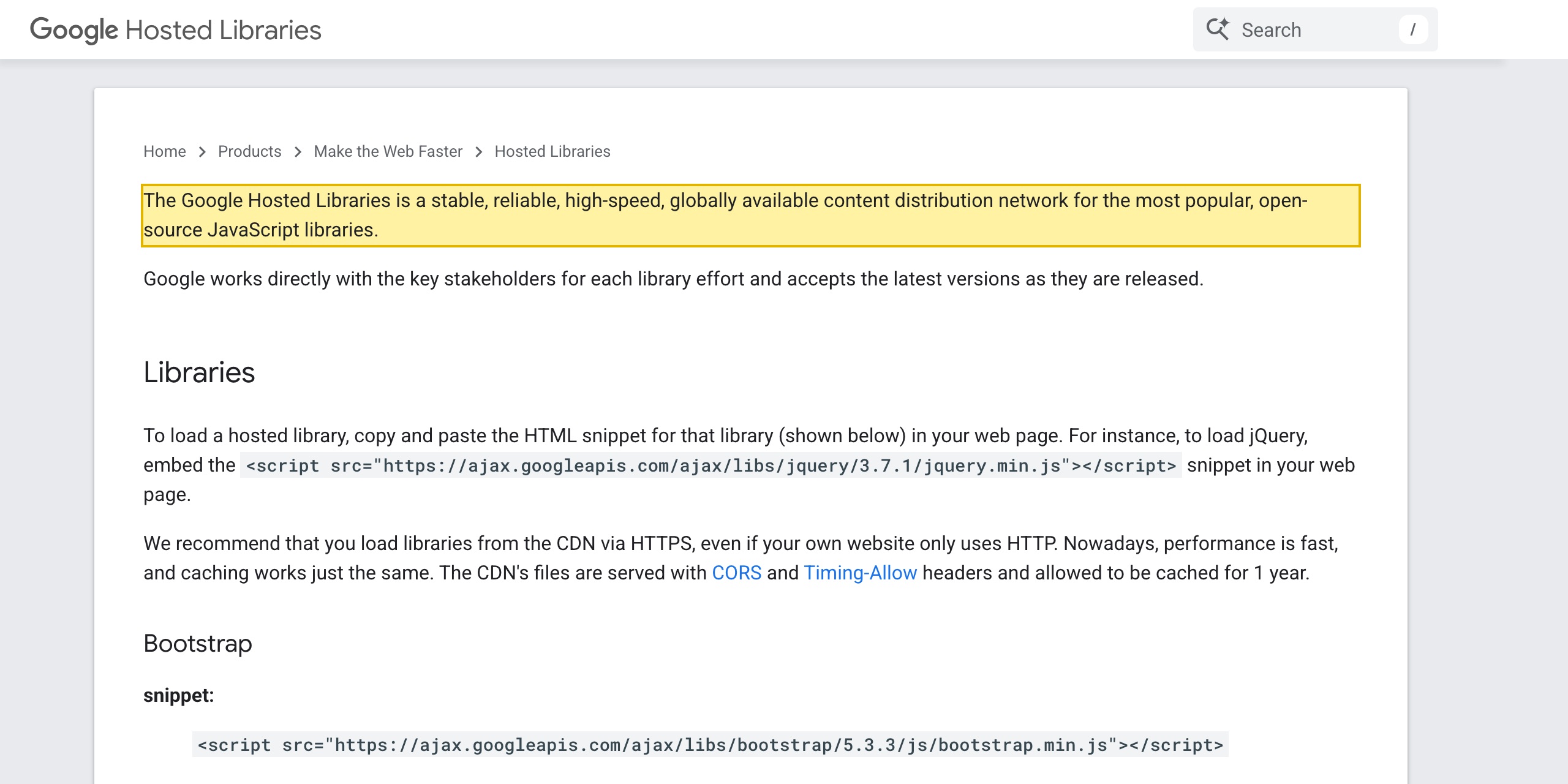Click the bootstrap.min.js script snippet
Screen dimensions: 1568x784
(x=710, y=745)
